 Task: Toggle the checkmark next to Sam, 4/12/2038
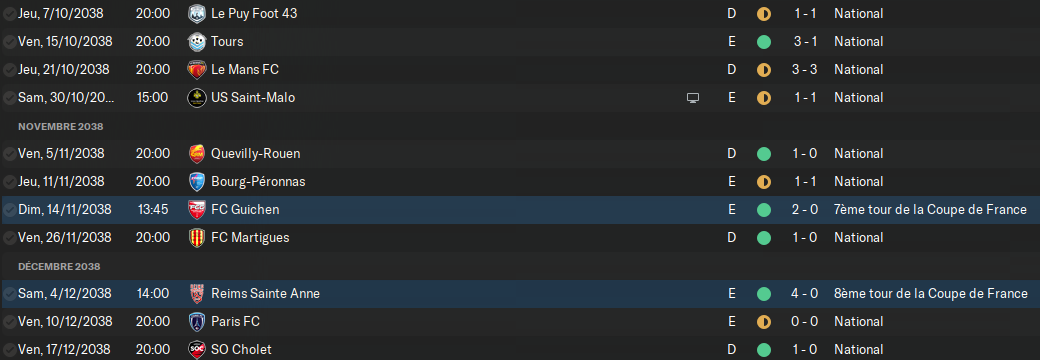tap(9, 293)
